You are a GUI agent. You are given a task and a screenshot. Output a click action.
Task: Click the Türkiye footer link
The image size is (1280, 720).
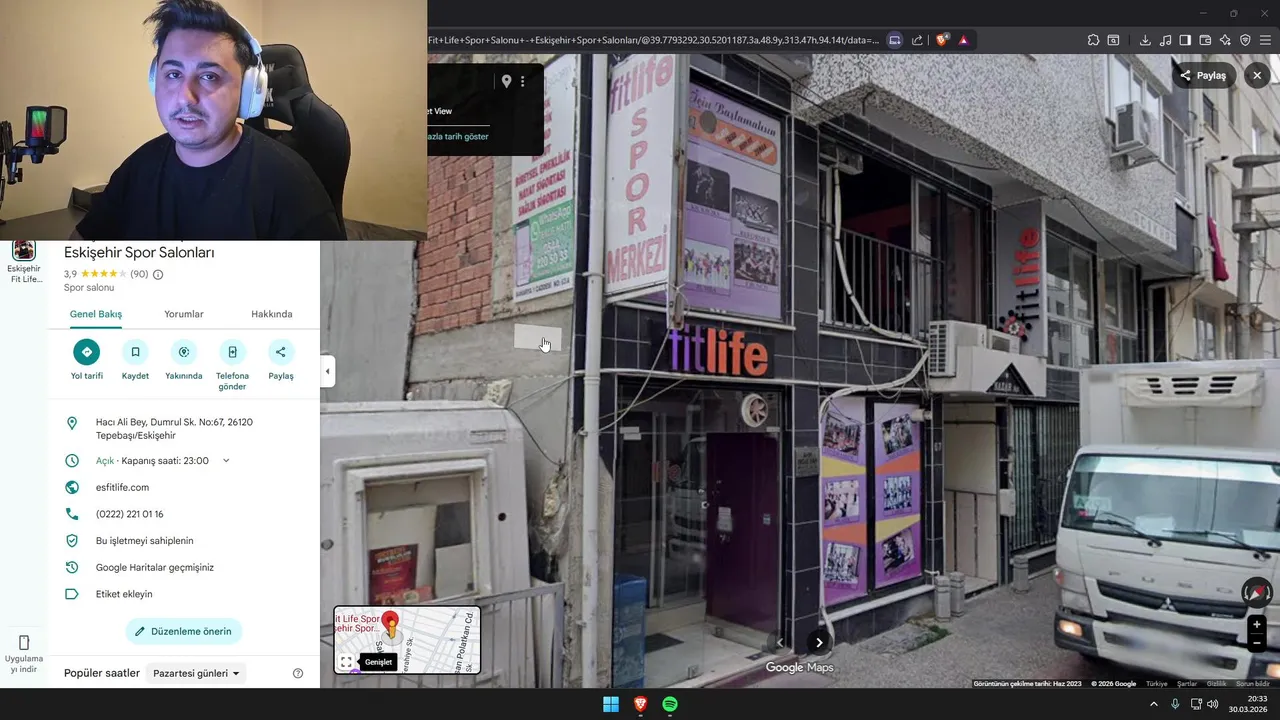(x=1157, y=684)
